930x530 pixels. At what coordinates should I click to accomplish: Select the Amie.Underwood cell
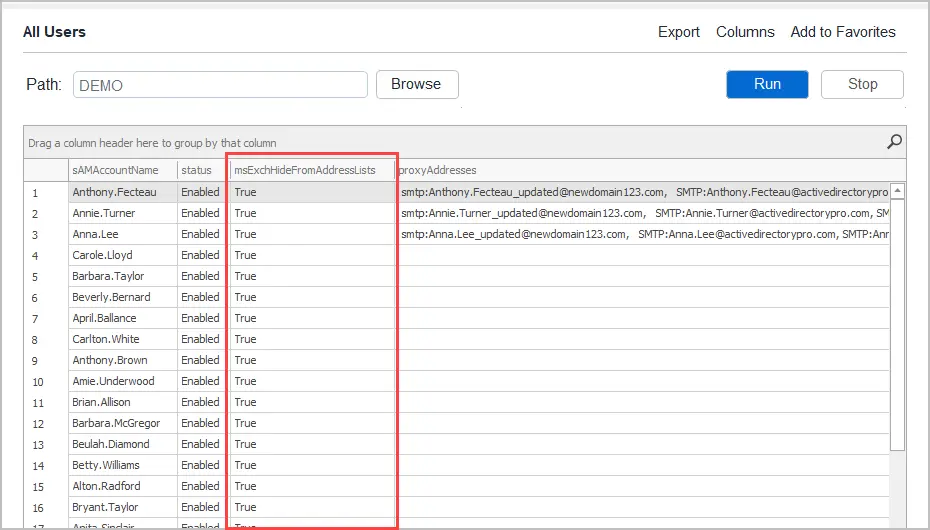tap(122, 381)
